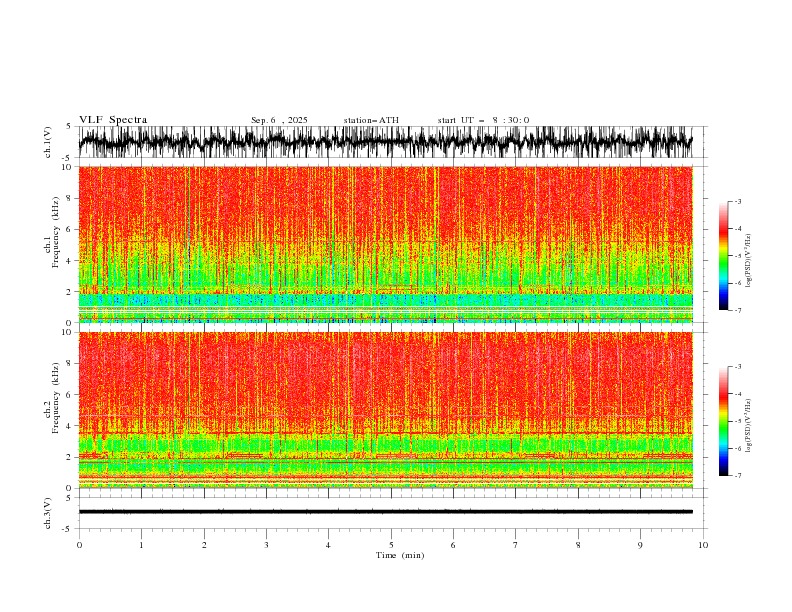Click time axis tick label "8"
Image resolution: width=792 pixels, height=612 pixels.
(578, 545)
